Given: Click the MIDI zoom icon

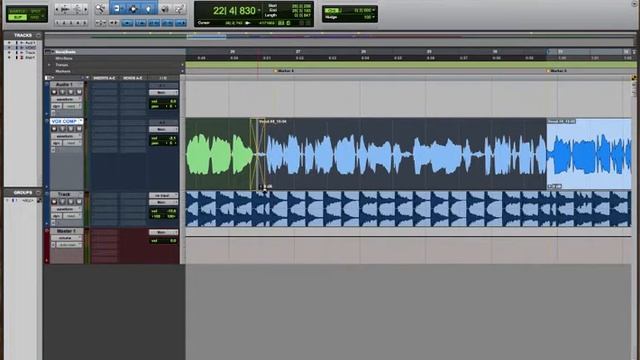Looking at the screenshot, I should click(x=77, y=9).
